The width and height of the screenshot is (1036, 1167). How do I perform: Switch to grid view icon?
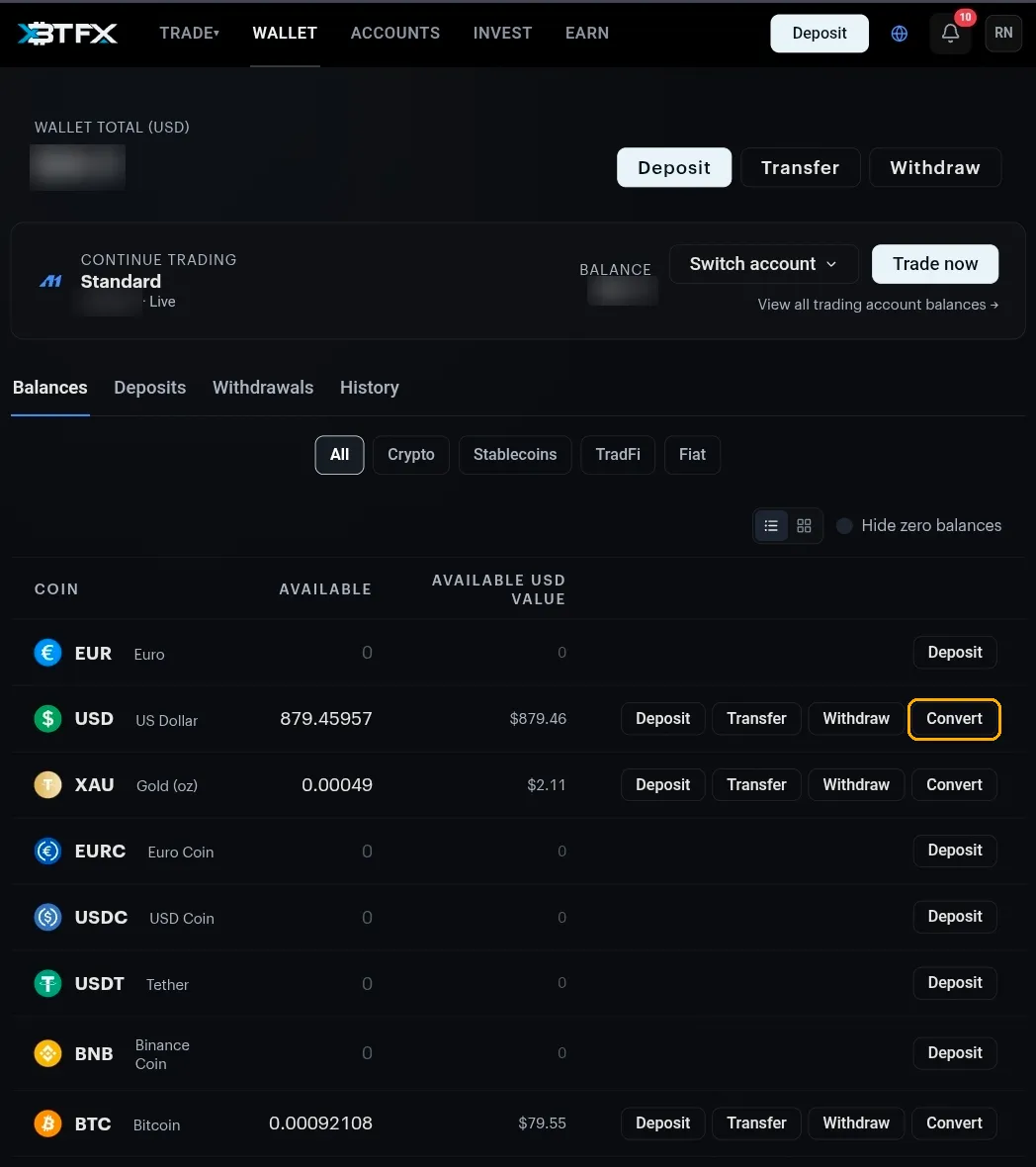(x=804, y=525)
